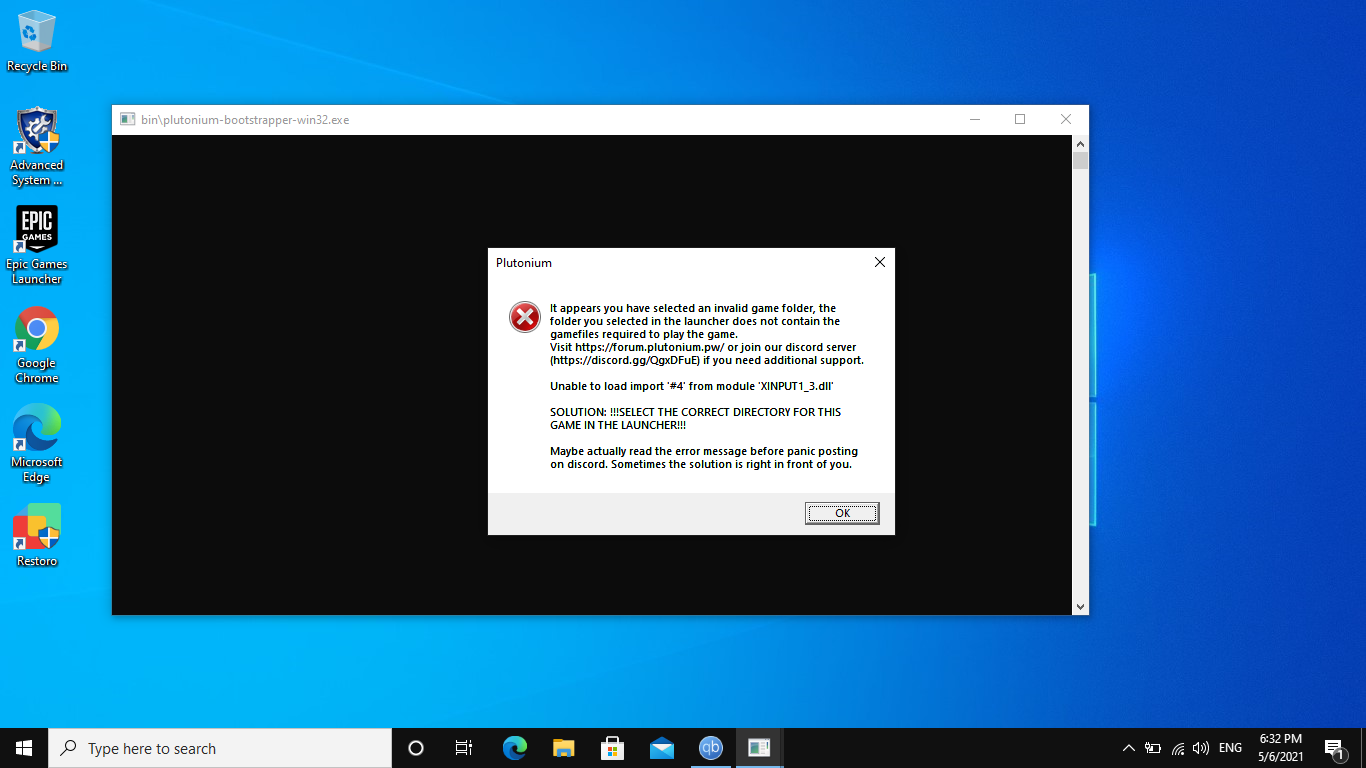Close the Plutonium error dialog

point(879,262)
